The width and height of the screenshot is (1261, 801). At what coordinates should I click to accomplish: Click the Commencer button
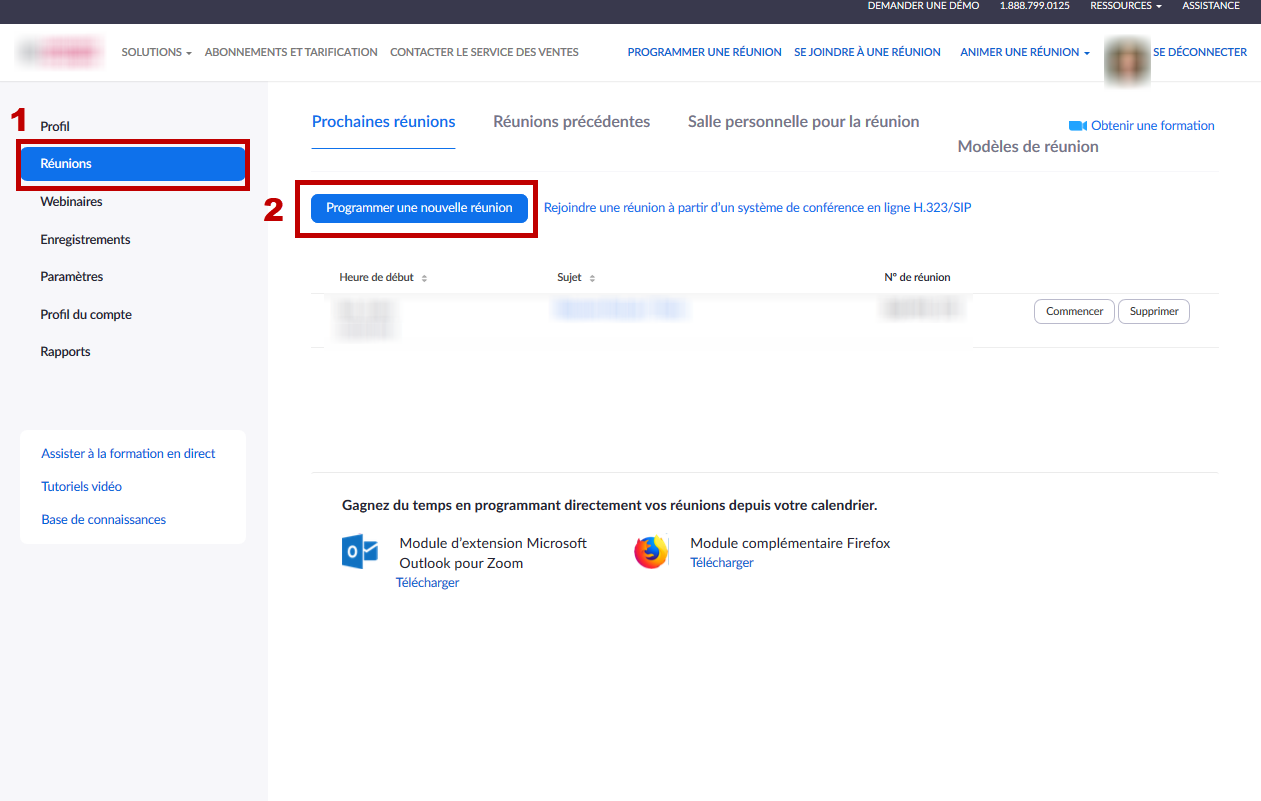[x=1074, y=311]
